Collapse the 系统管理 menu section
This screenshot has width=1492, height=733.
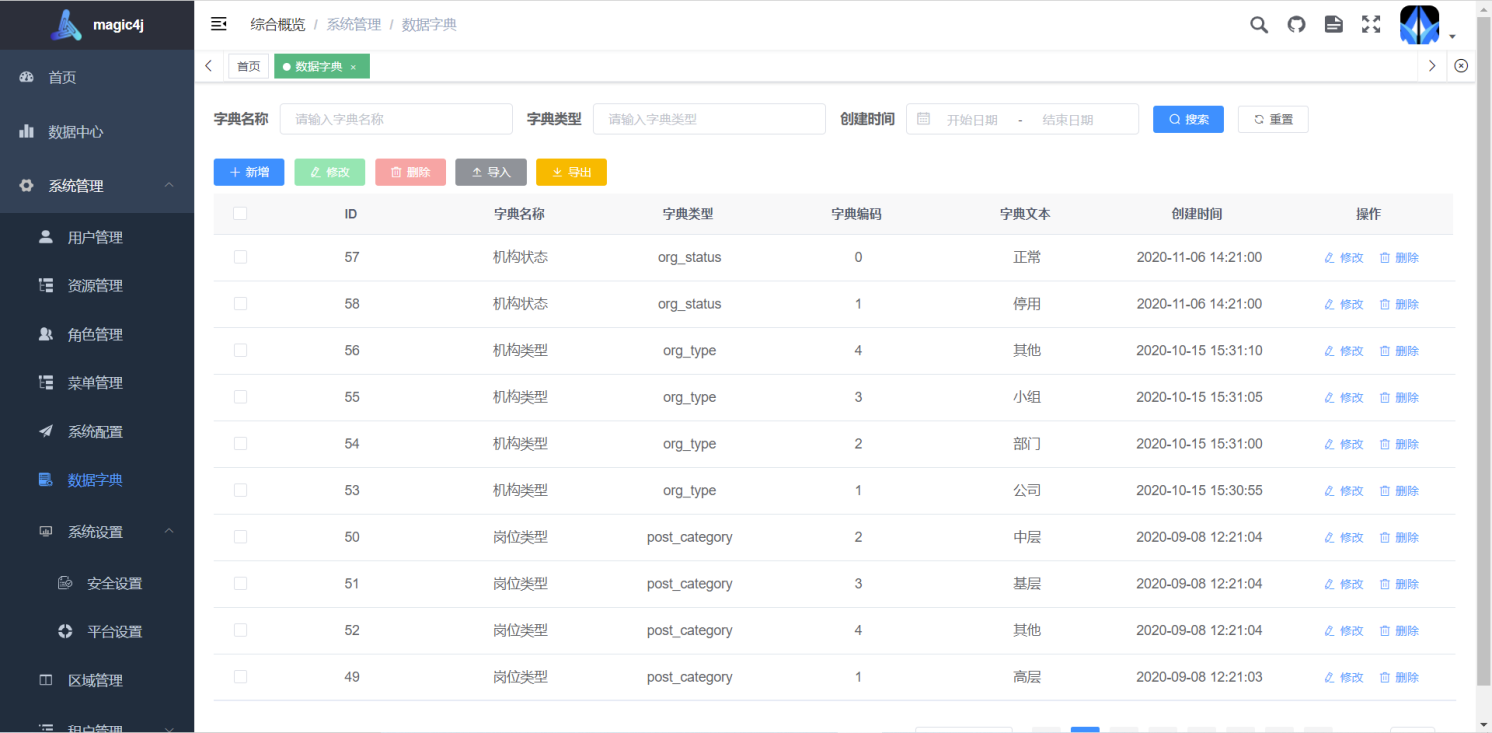pos(97,185)
